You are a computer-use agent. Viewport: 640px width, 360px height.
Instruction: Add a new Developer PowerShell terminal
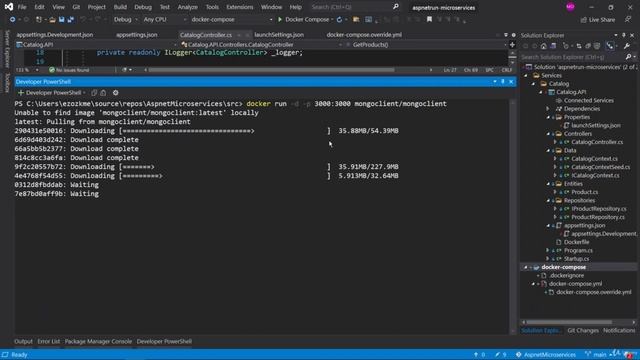point(21,93)
